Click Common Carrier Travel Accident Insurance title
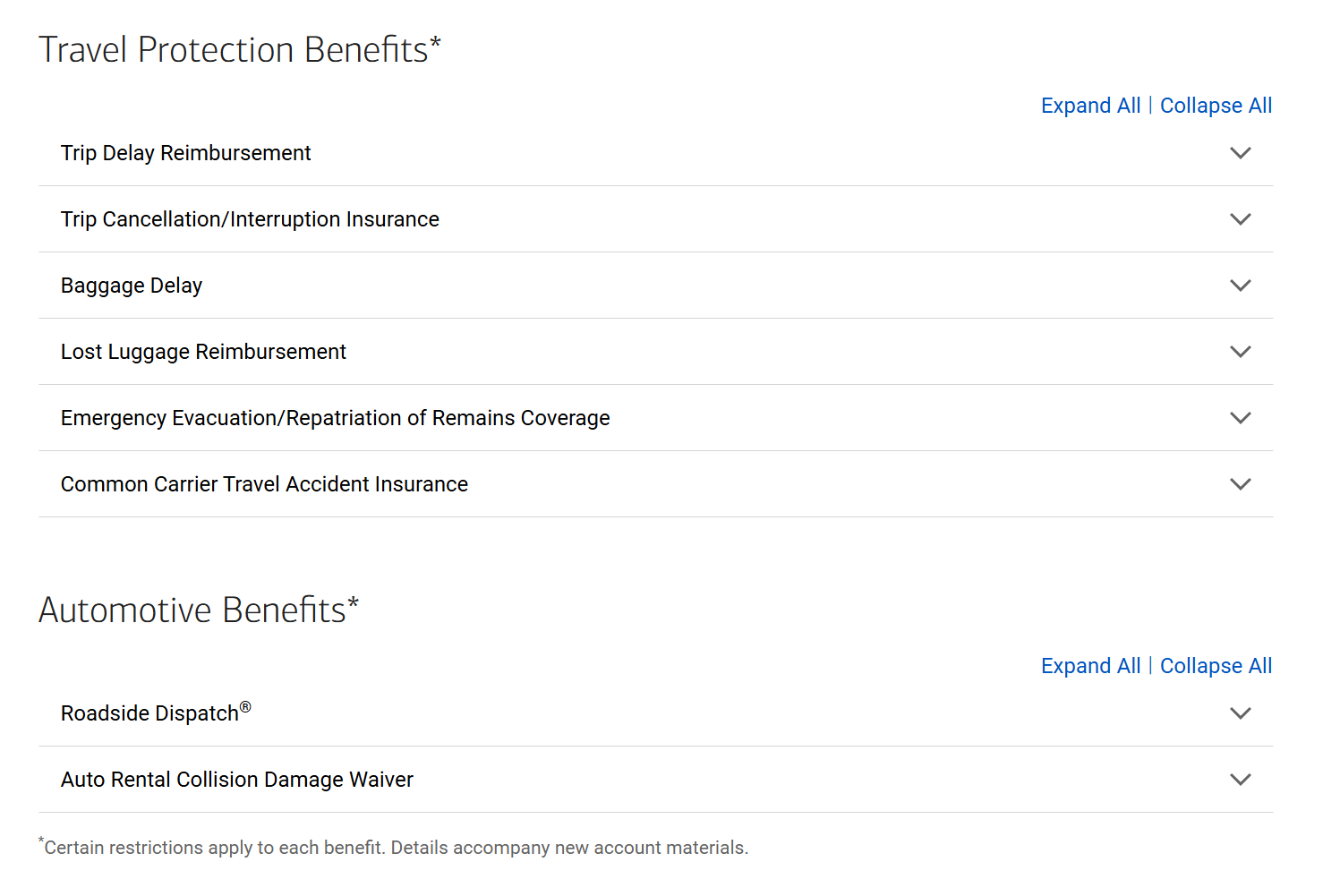The image size is (1340, 896). (264, 484)
